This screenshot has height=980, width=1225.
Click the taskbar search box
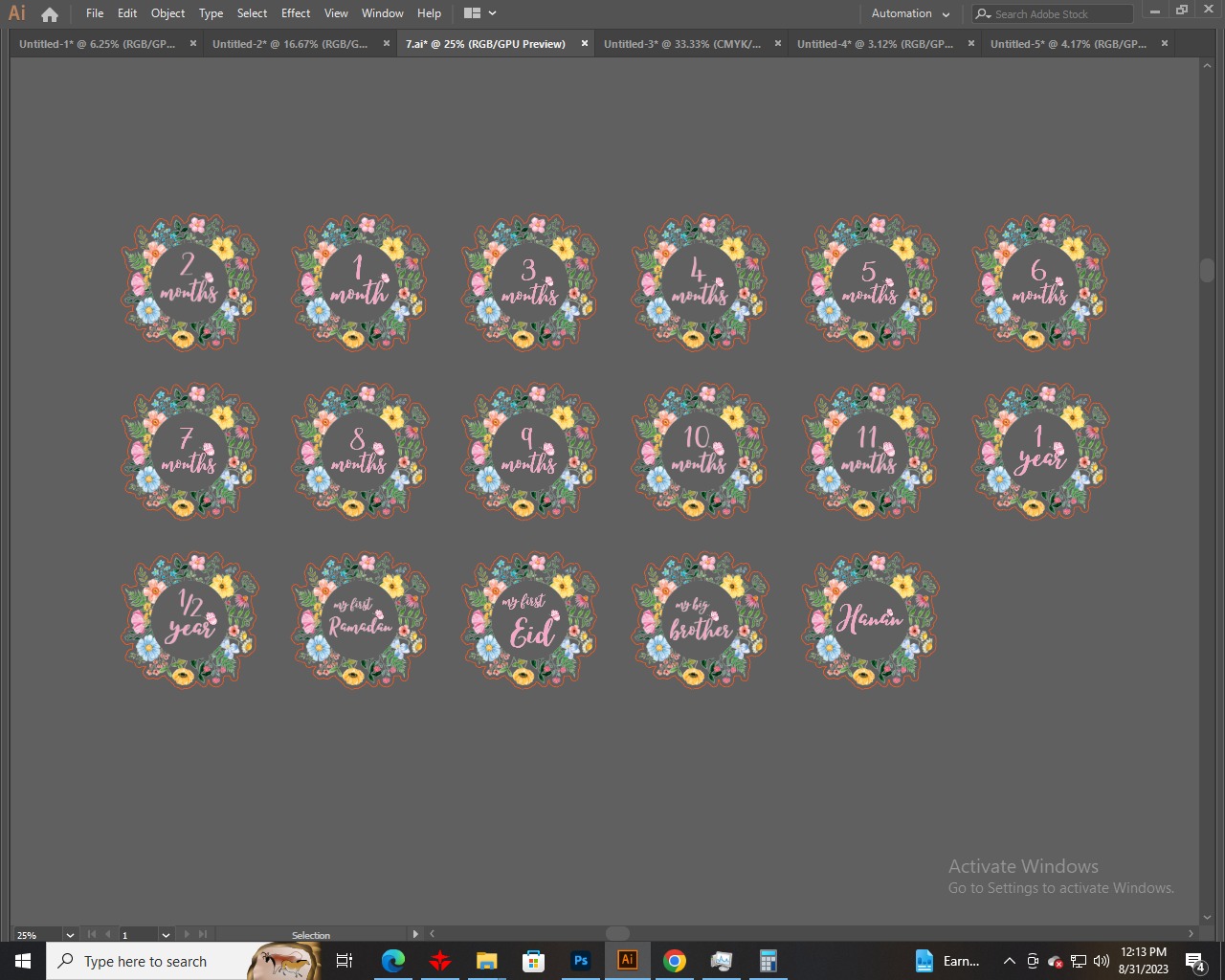184,961
